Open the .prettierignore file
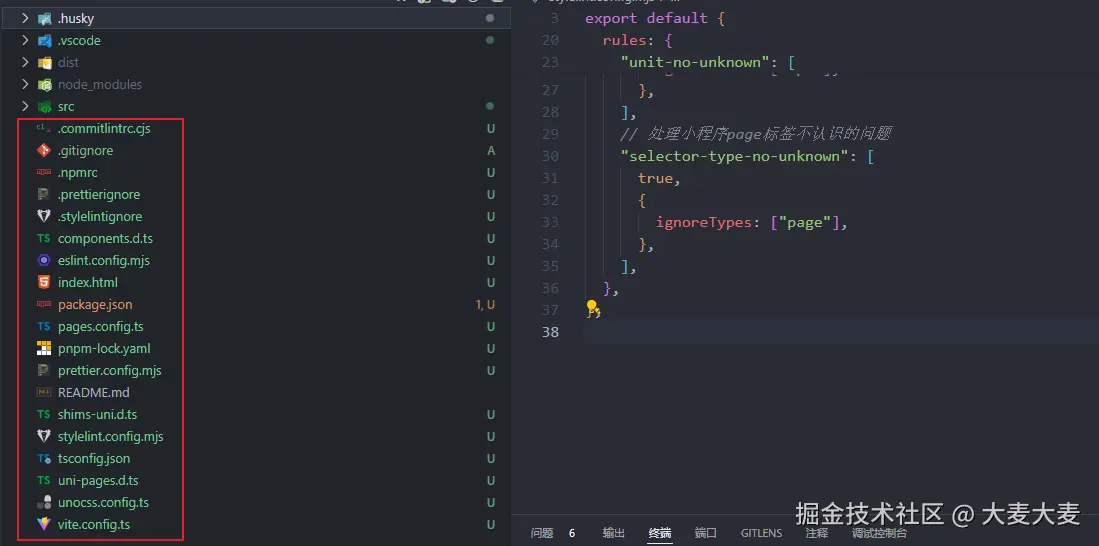Screen dimensions: 1099x546 tap(99, 194)
